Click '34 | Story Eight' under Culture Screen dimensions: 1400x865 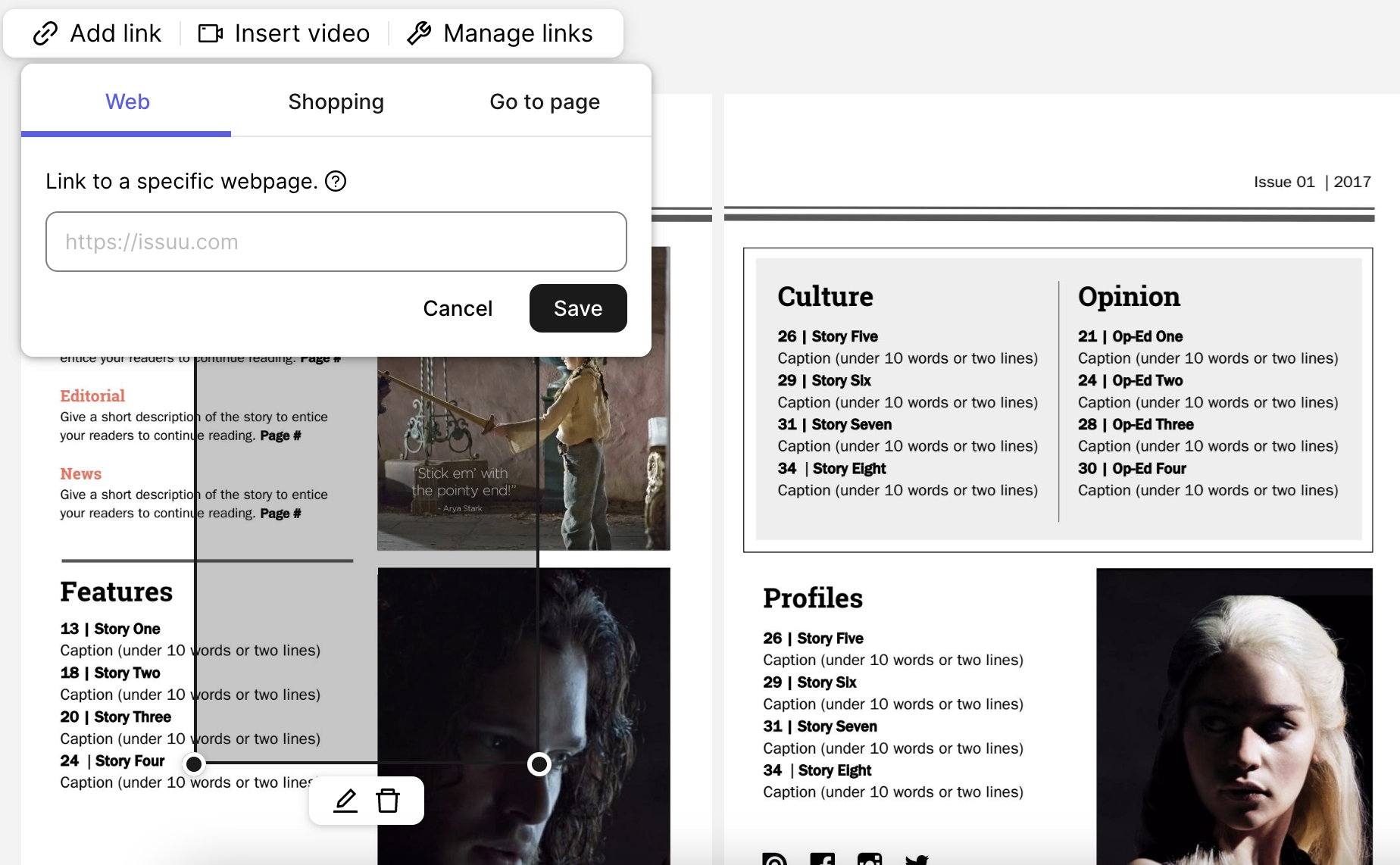pyautogui.click(x=832, y=468)
